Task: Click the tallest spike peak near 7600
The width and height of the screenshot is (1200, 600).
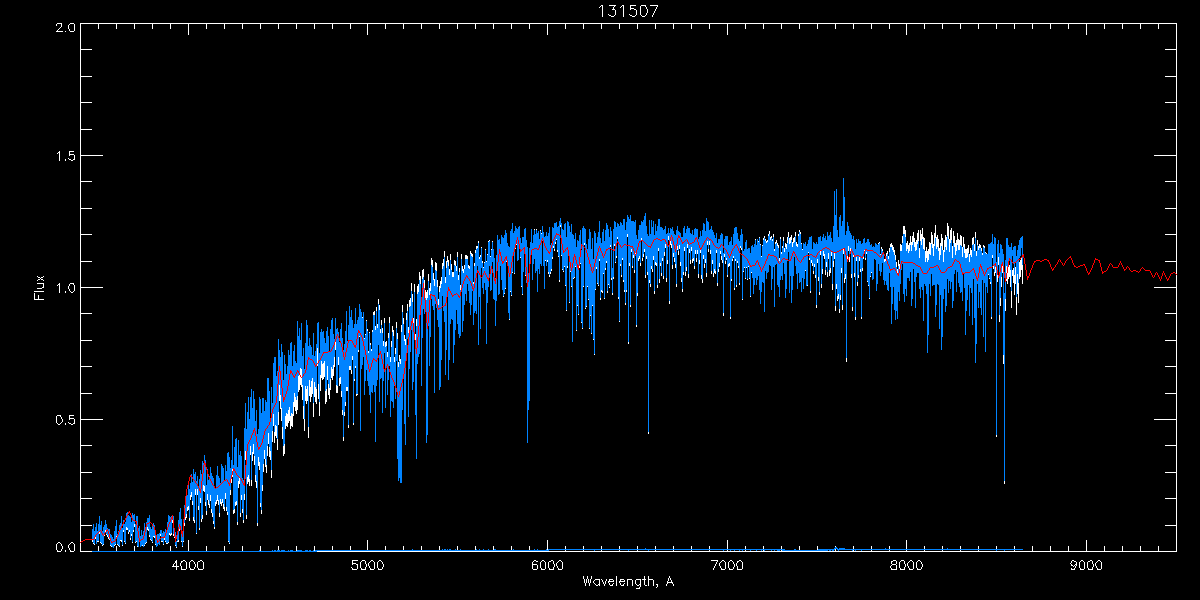Action: [x=843, y=180]
